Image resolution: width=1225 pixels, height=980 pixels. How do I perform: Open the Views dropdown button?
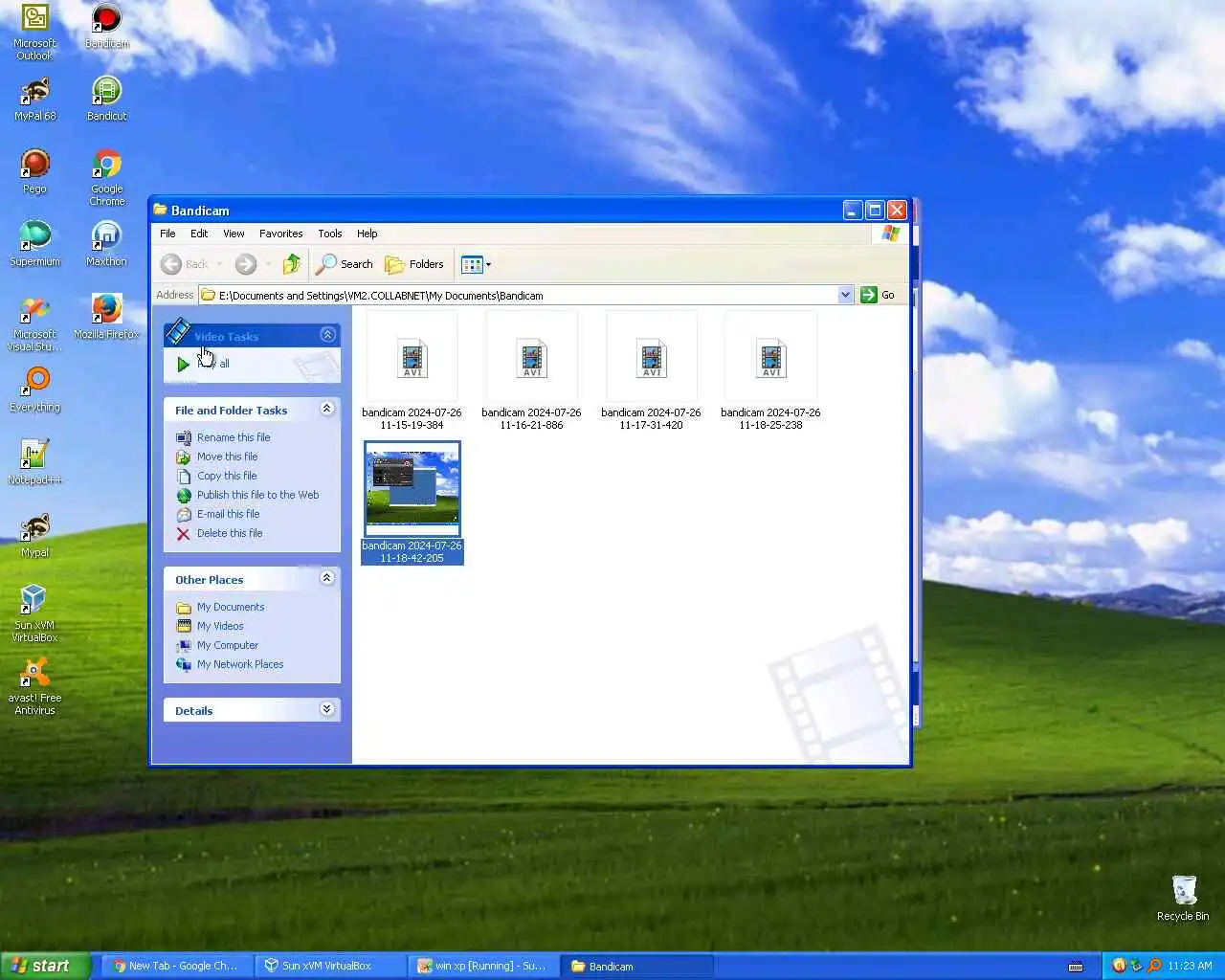tap(476, 264)
